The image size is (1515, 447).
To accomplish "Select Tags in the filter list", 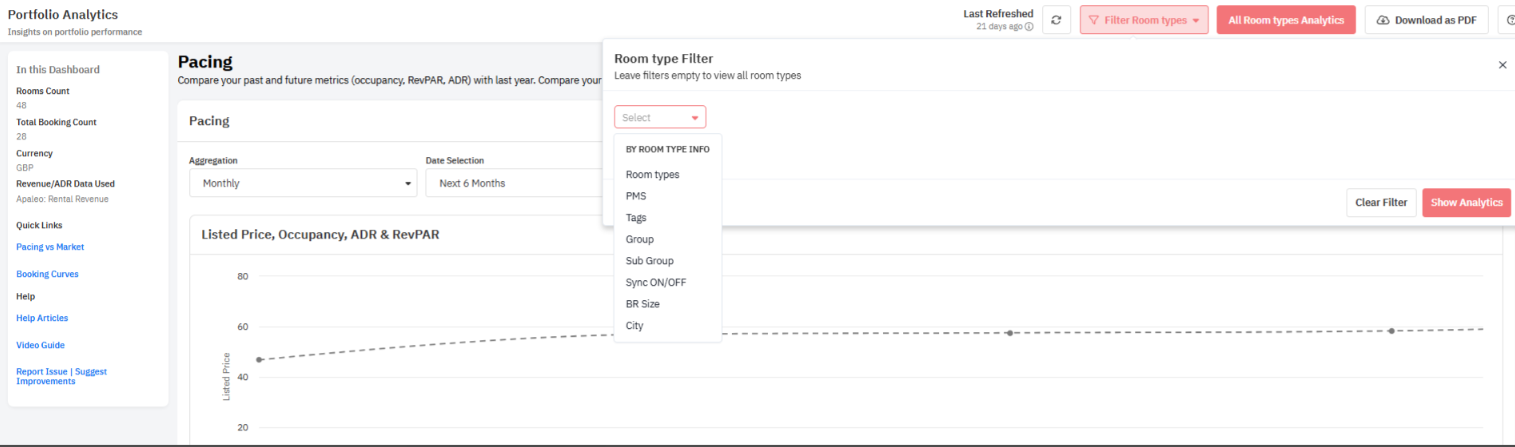I will [x=636, y=218].
